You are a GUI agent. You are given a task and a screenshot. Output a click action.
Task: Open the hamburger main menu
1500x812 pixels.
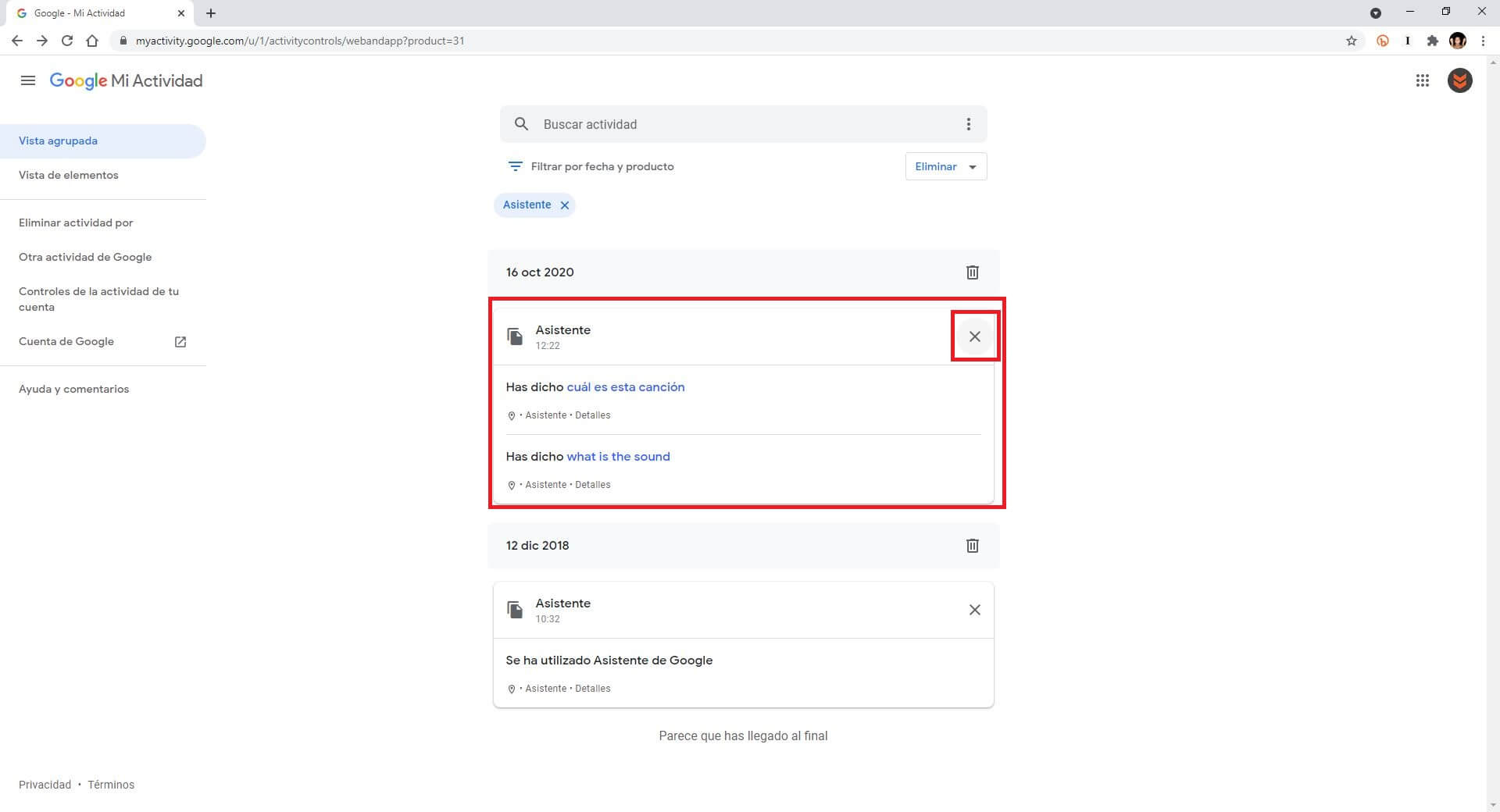coord(28,80)
